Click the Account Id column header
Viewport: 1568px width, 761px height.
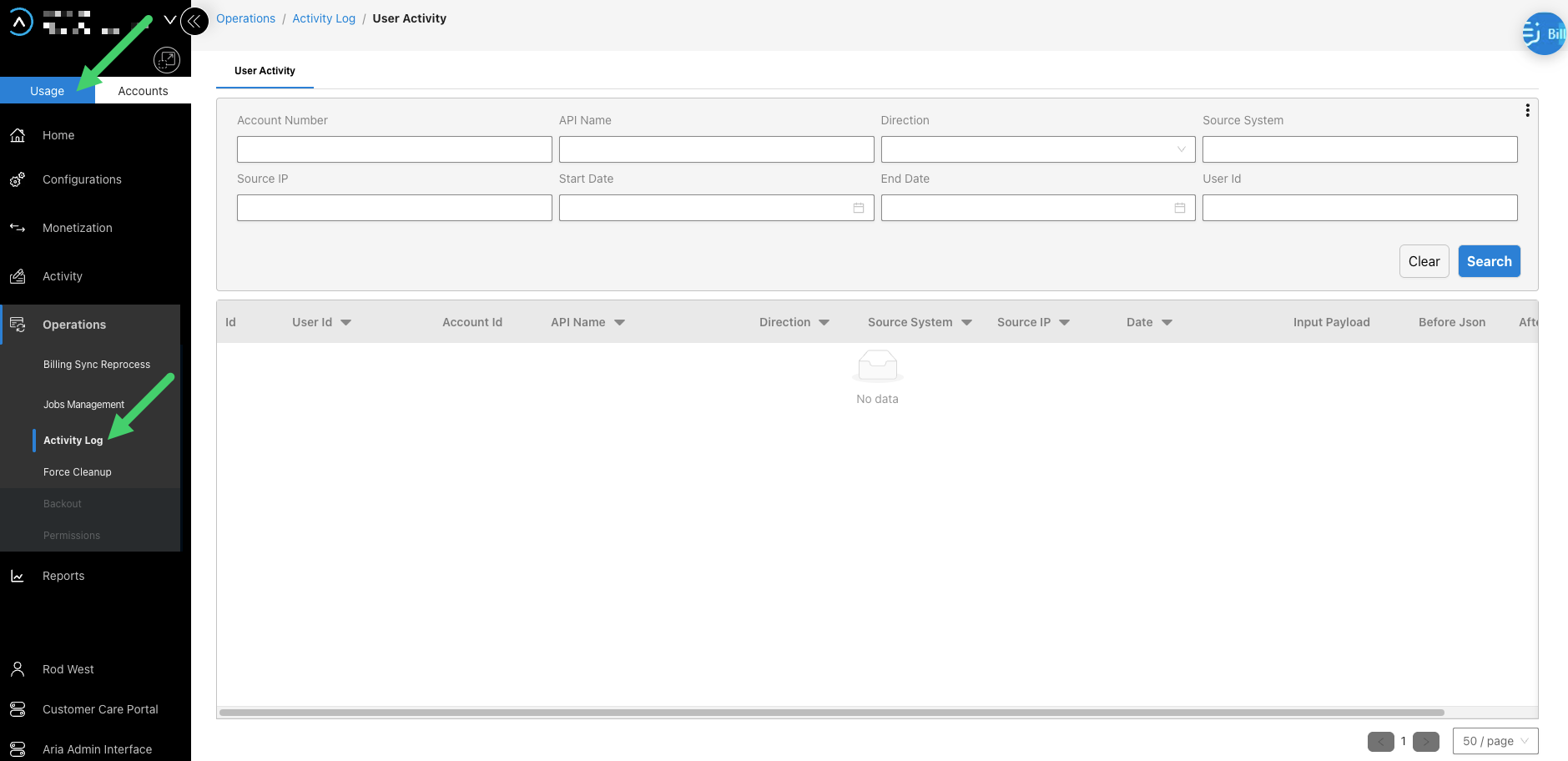pos(472,322)
